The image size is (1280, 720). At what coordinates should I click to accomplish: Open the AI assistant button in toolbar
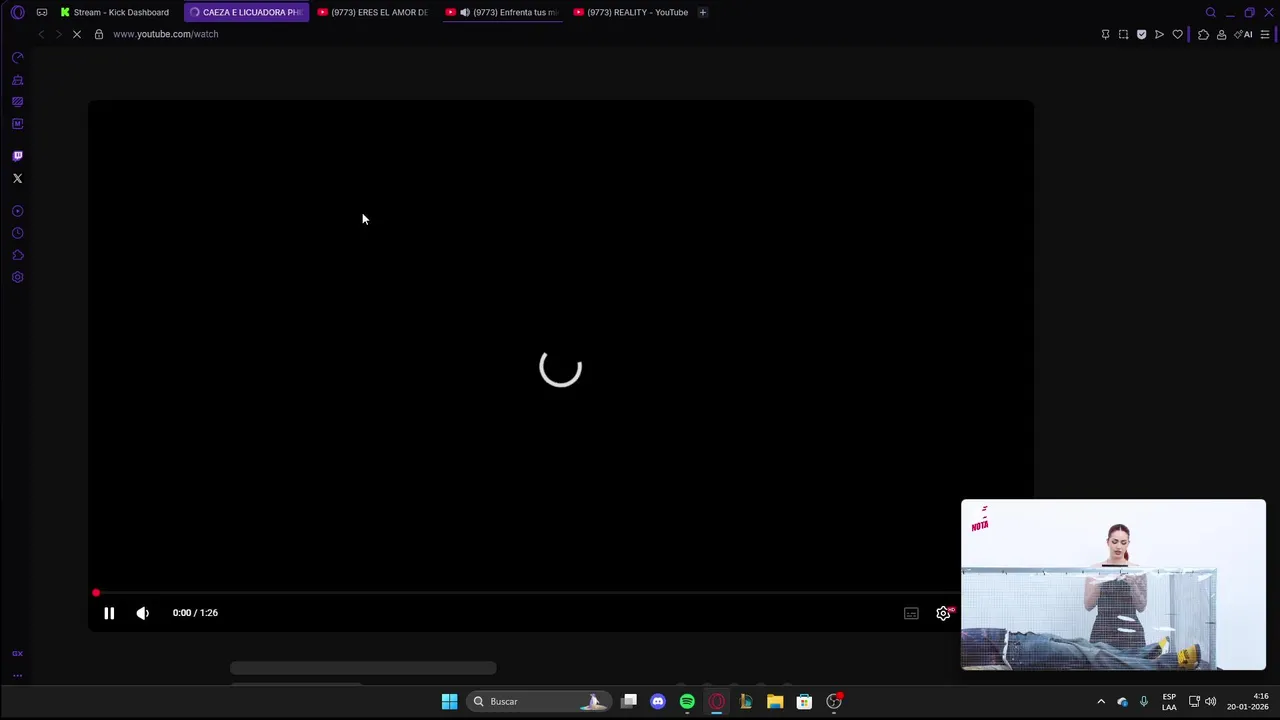1244,34
